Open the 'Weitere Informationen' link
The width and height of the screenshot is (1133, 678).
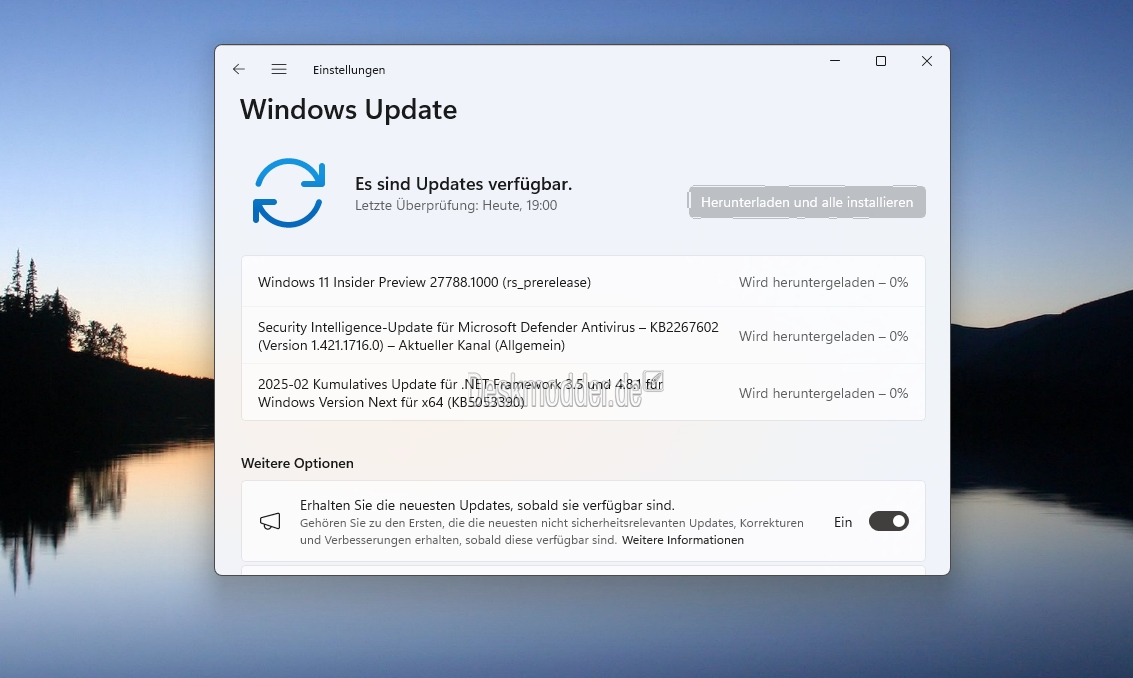[x=683, y=540]
